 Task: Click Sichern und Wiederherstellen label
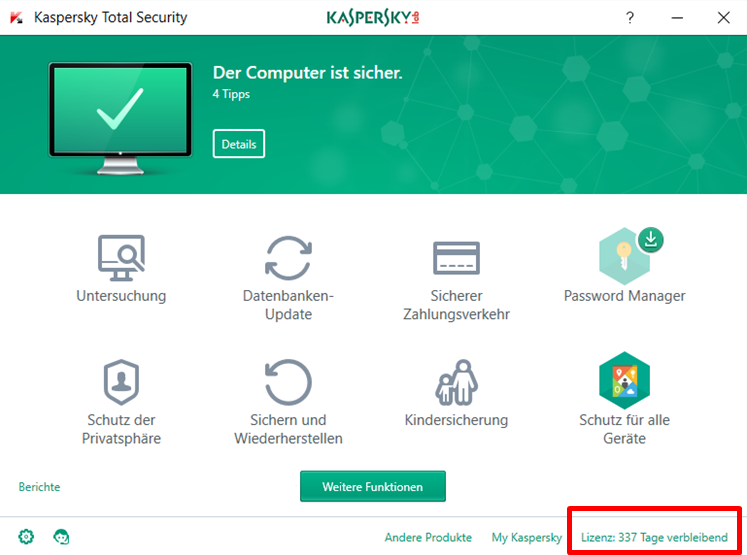click(x=288, y=429)
